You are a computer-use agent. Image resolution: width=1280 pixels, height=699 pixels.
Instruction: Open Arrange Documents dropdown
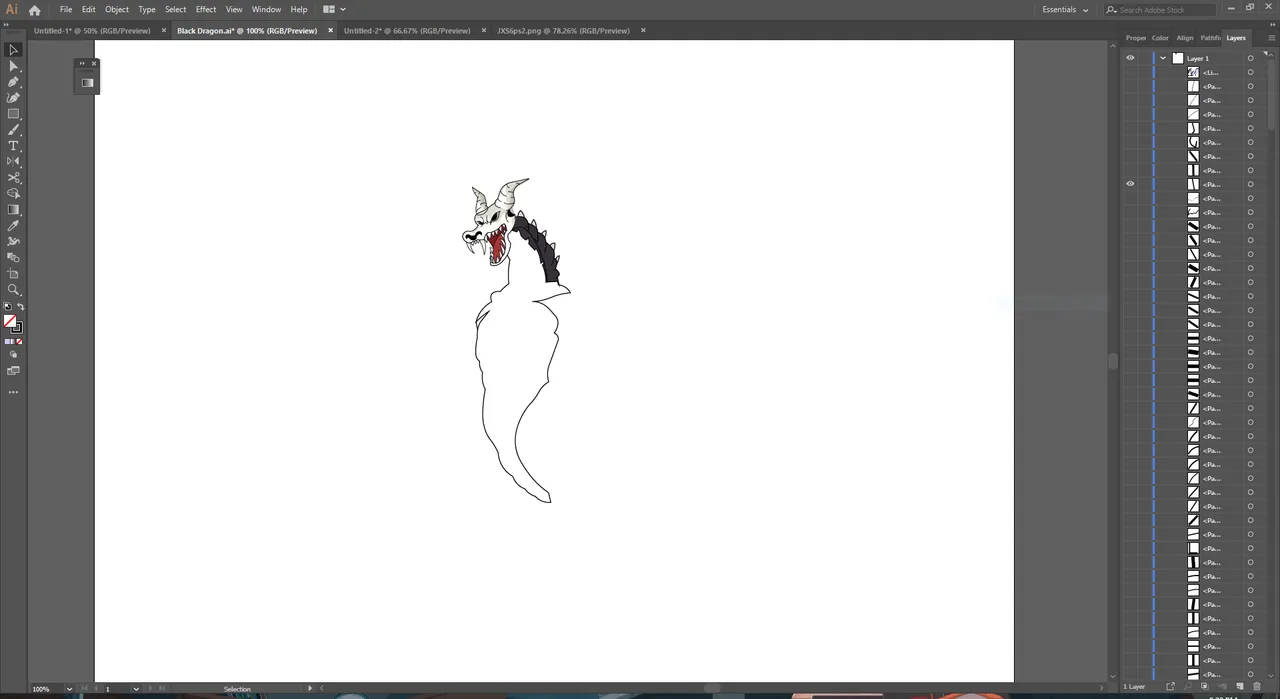pyautogui.click(x=334, y=10)
